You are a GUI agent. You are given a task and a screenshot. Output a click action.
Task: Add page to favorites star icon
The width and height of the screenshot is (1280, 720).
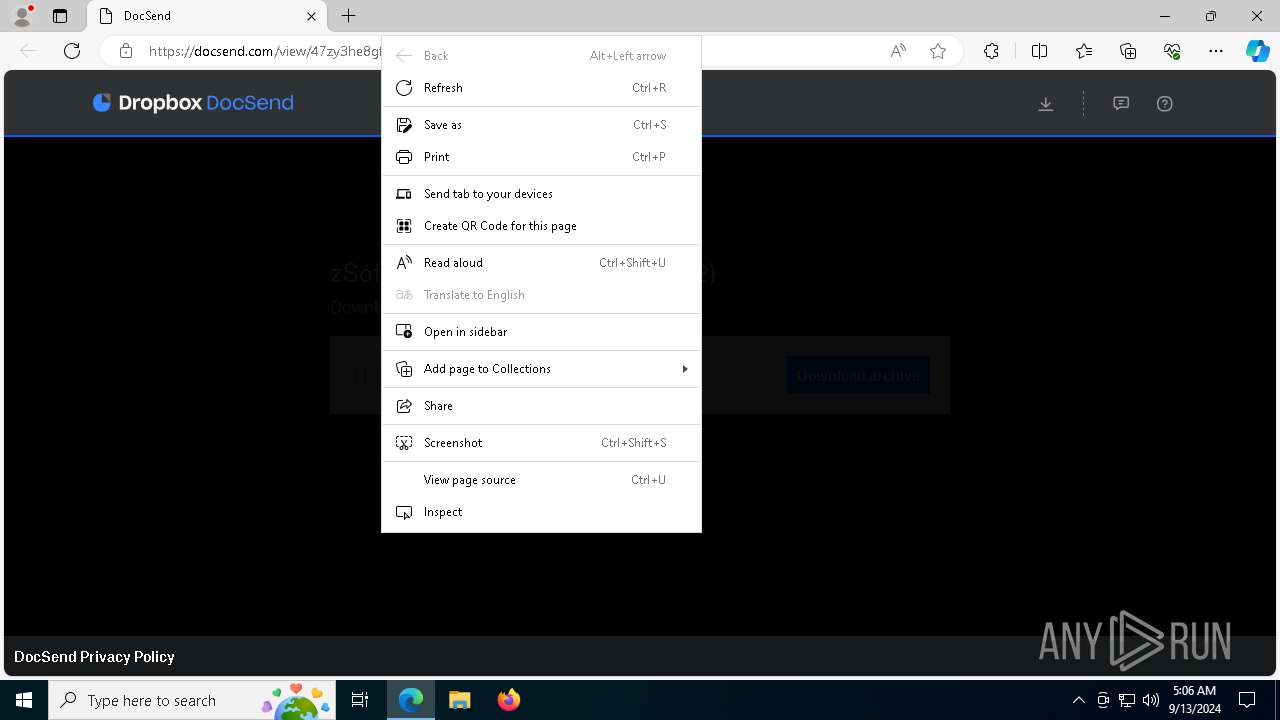click(x=938, y=51)
